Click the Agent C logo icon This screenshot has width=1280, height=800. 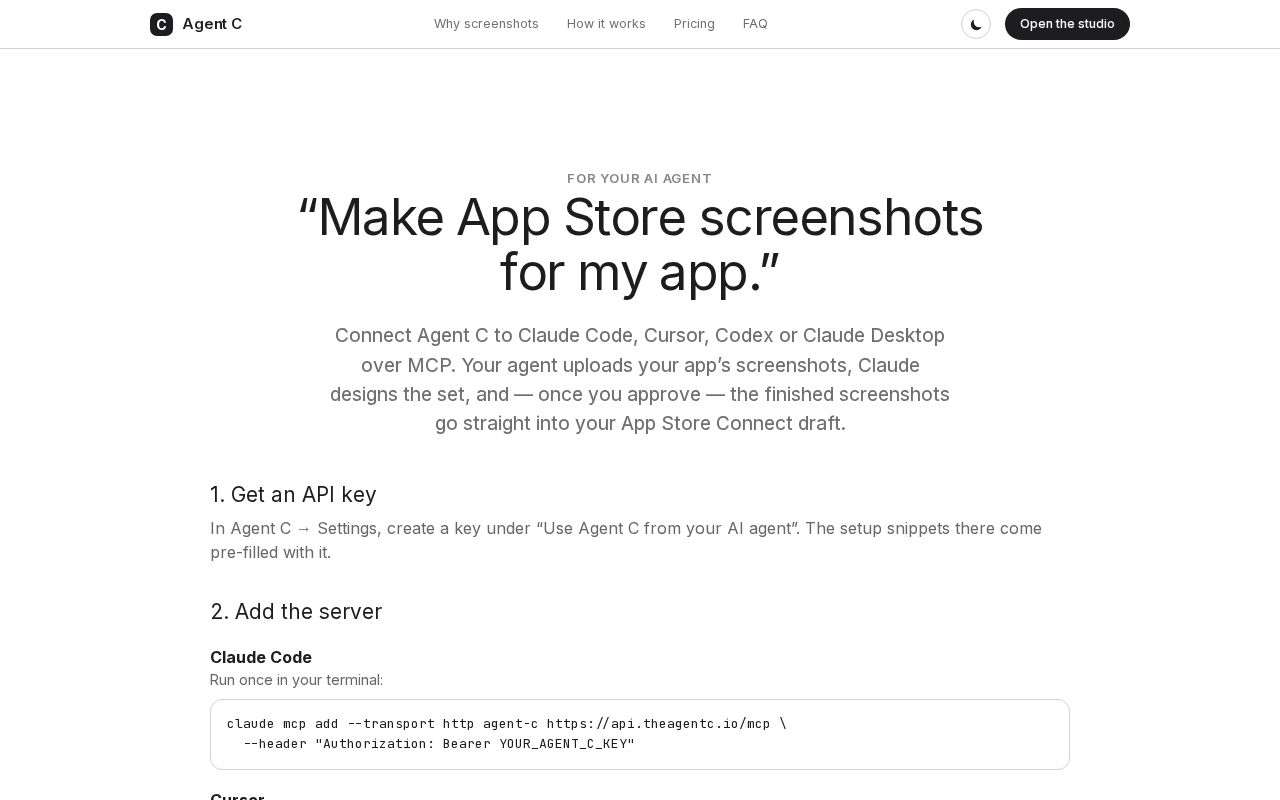click(x=161, y=24)
